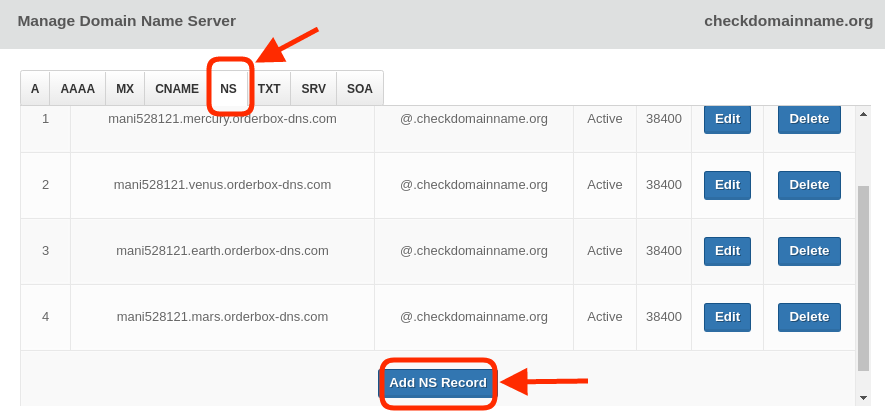Select the NS tab
Screen dimensions: 885x417
pos(229,89)
